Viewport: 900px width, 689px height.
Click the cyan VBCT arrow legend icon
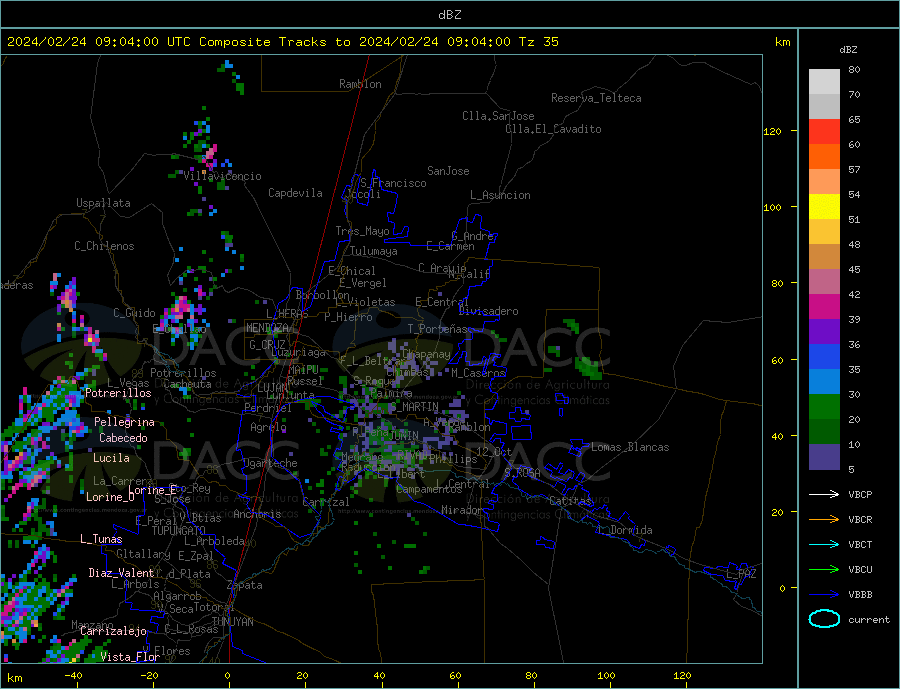click(824, 544)
